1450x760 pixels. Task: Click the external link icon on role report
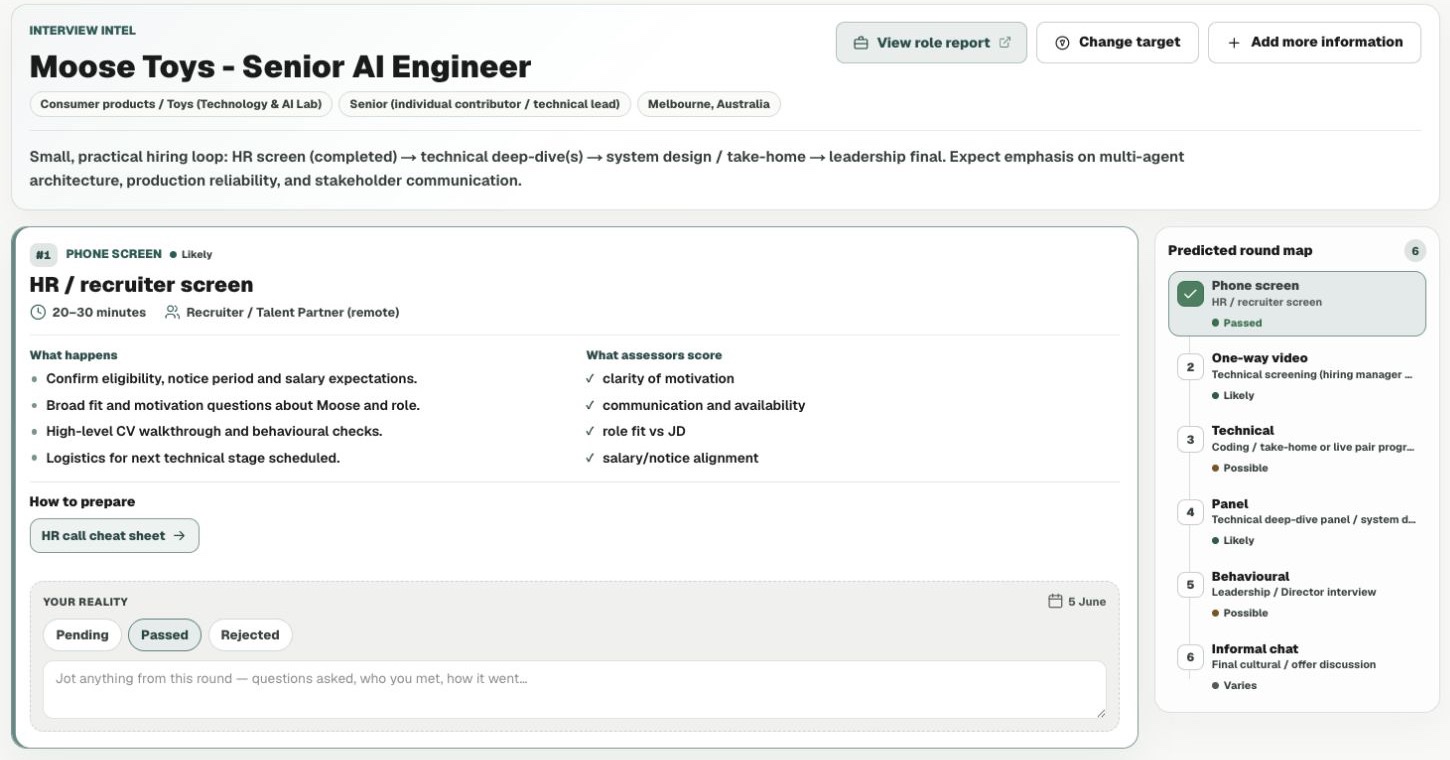1005,43
